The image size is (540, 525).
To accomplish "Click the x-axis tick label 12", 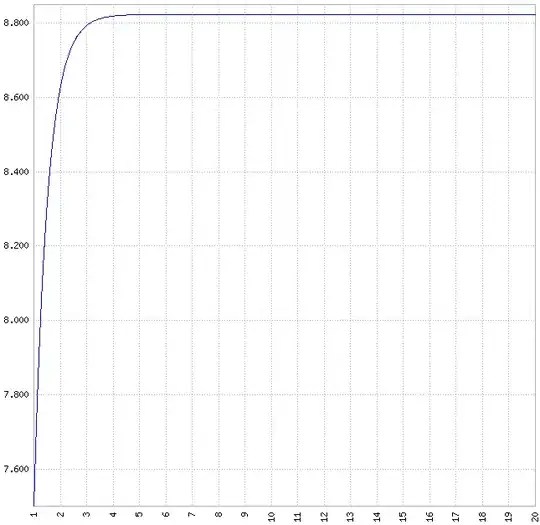I will point(324,516).
